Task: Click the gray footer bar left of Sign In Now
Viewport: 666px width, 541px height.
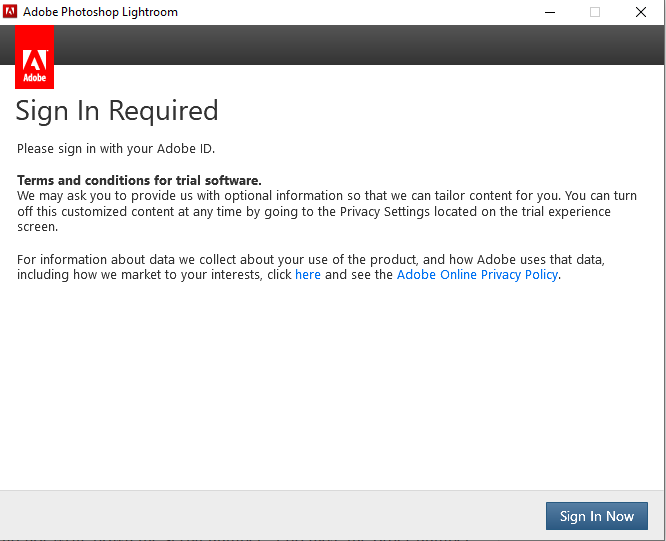Action: click(x=270, y=515)
